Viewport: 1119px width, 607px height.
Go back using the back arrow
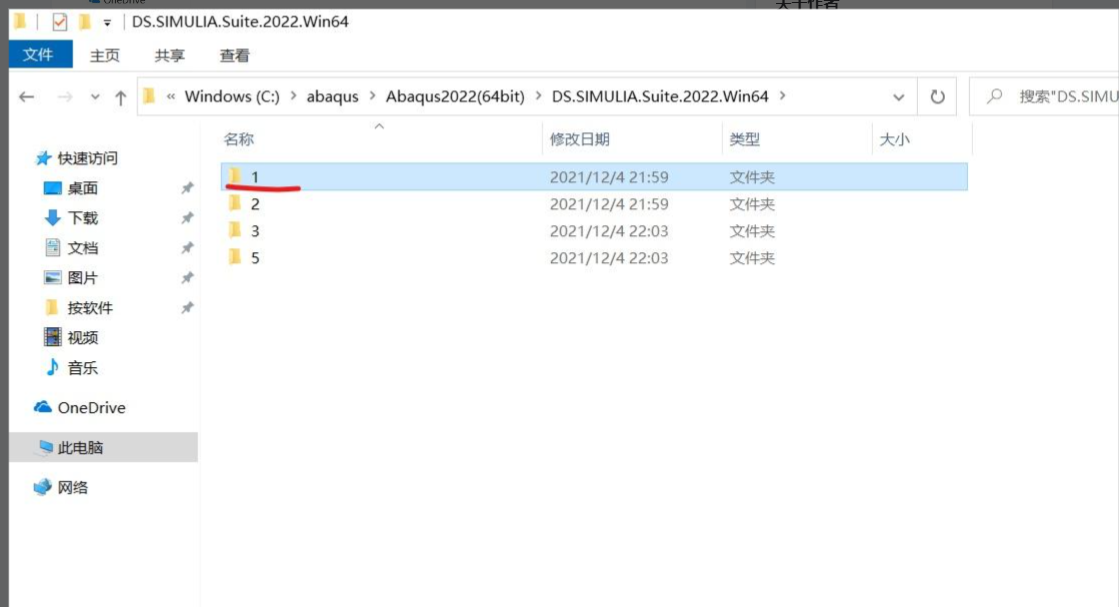pyautogui.click(x=26, y=96)
